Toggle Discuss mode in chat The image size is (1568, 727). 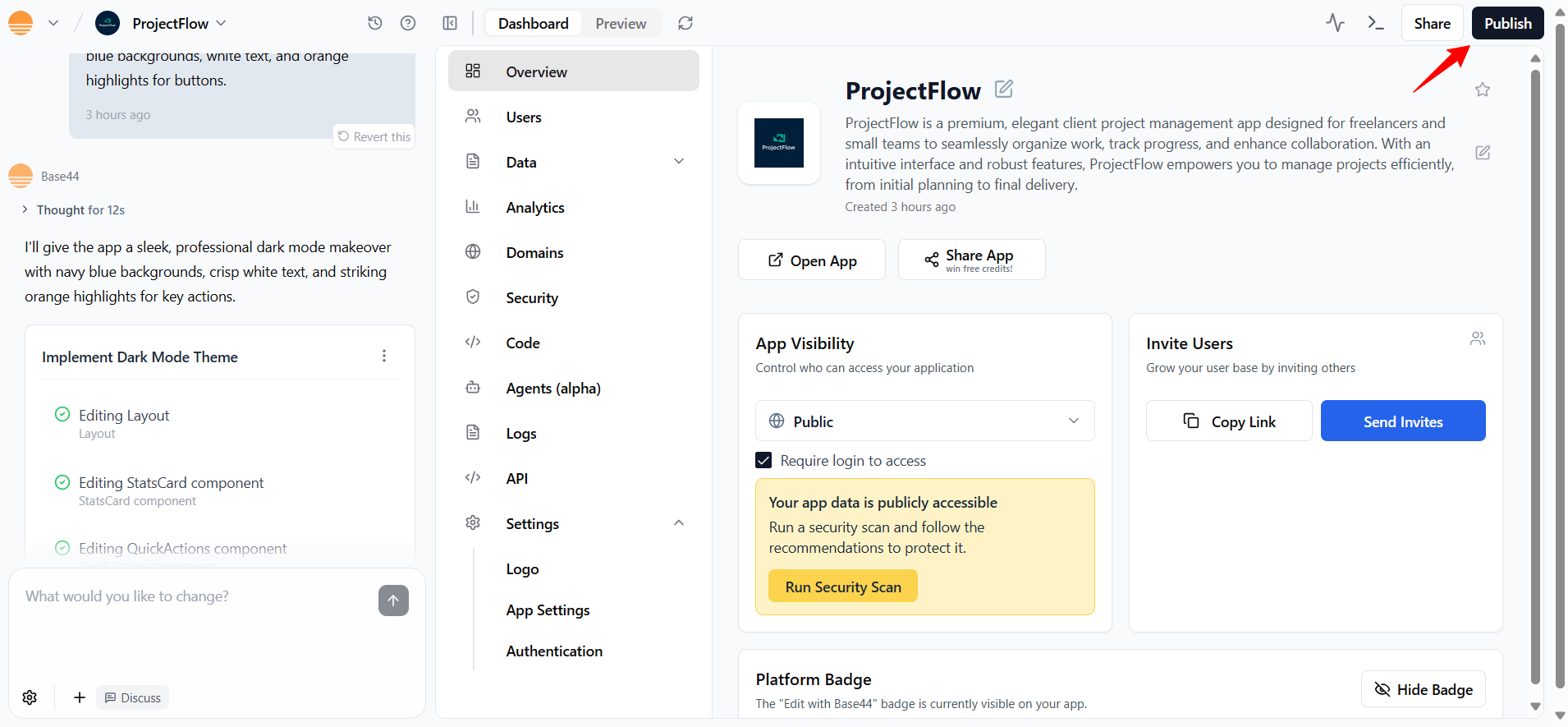click(132, 697)
